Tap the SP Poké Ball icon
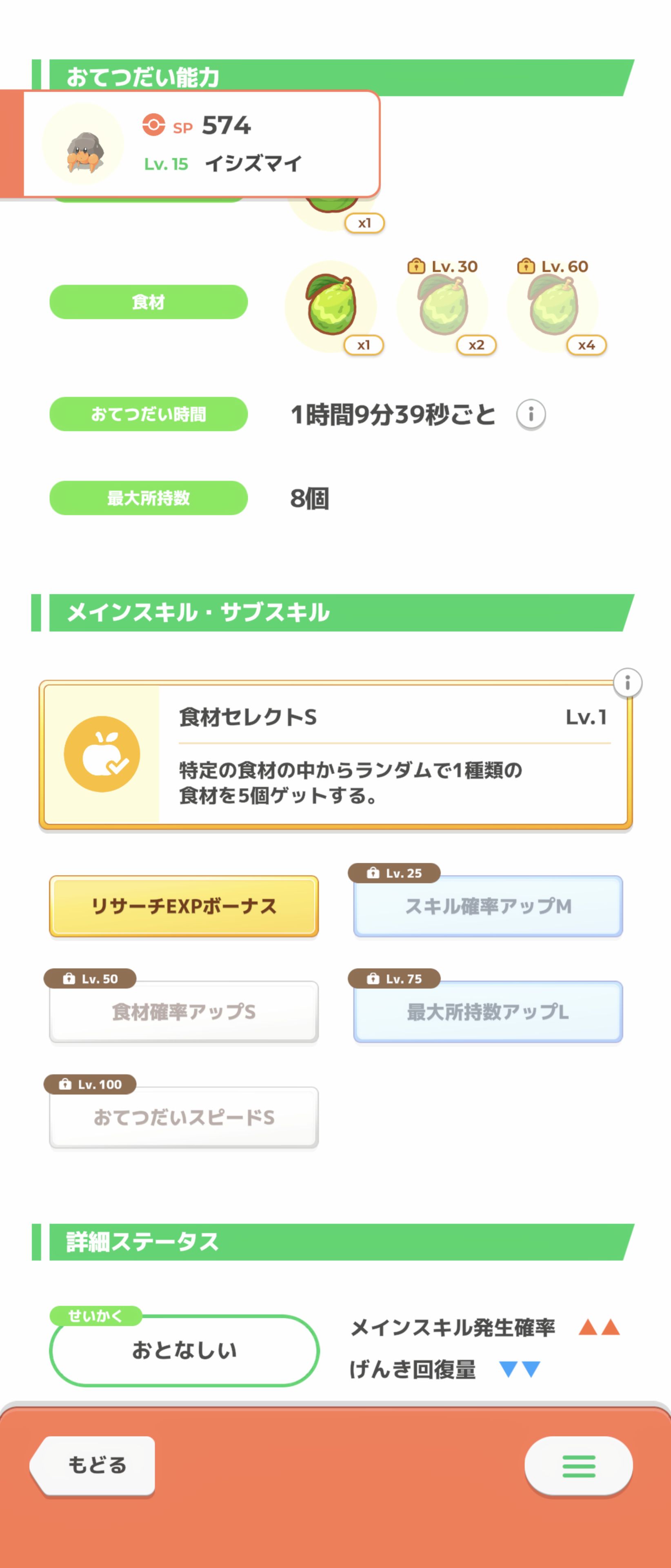This screenshot has height=1568, width=671. pos(153,125)
